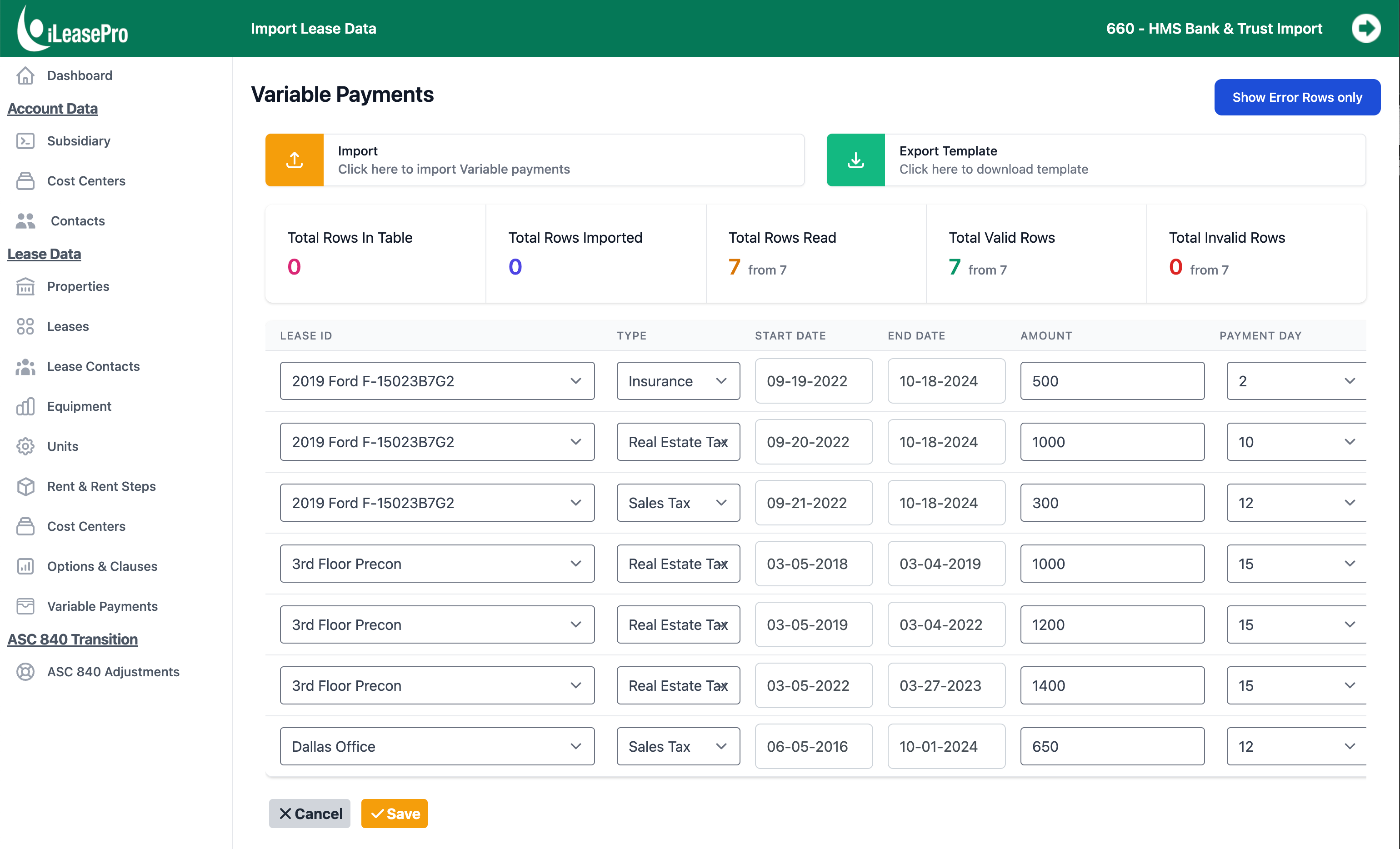Select the Subsidiary sidebar icon
The height and width of the screenshot is (849, 1400).
pos(25,140)
